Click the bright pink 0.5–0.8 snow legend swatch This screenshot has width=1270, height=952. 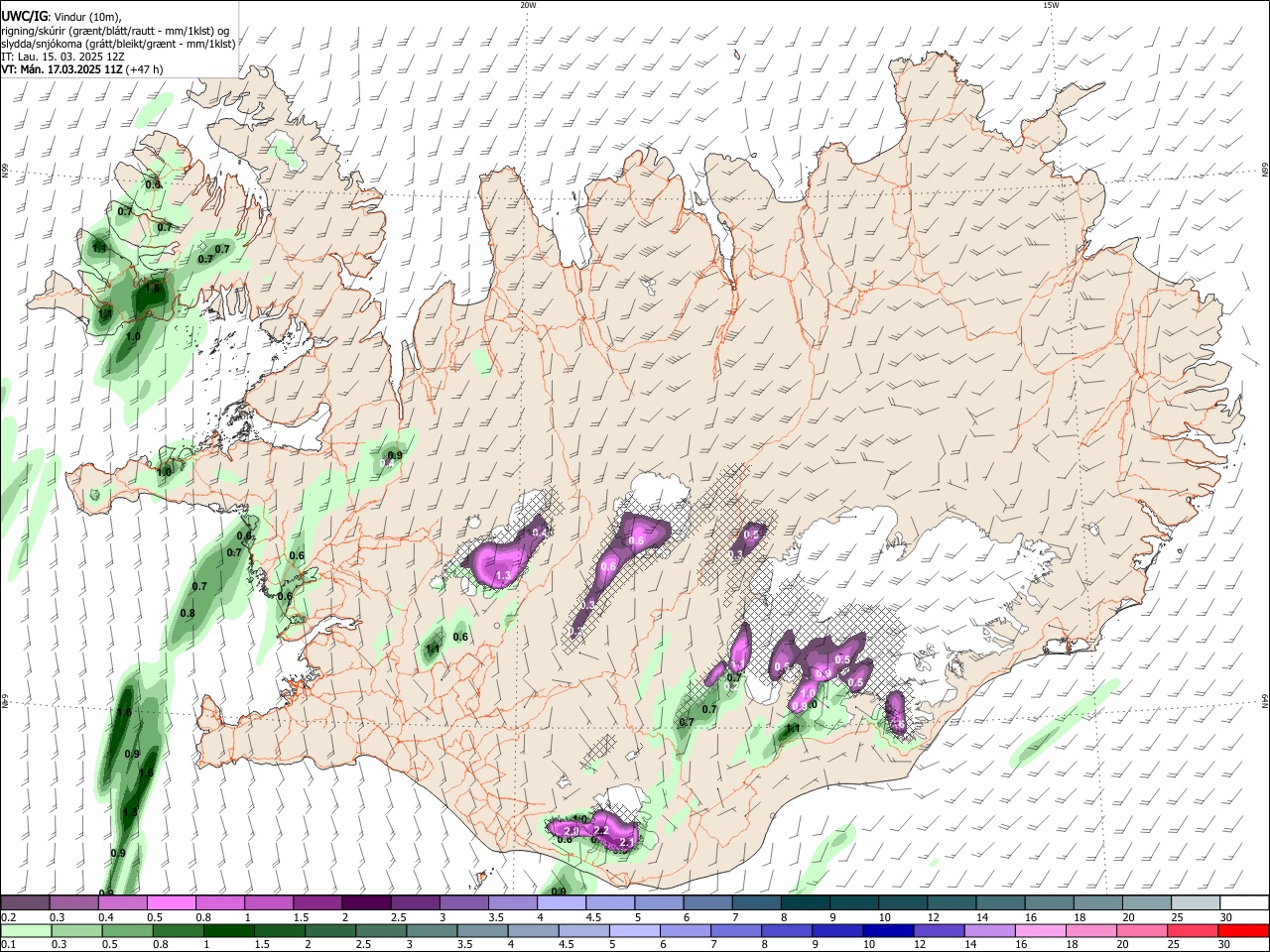pos(172,903)
